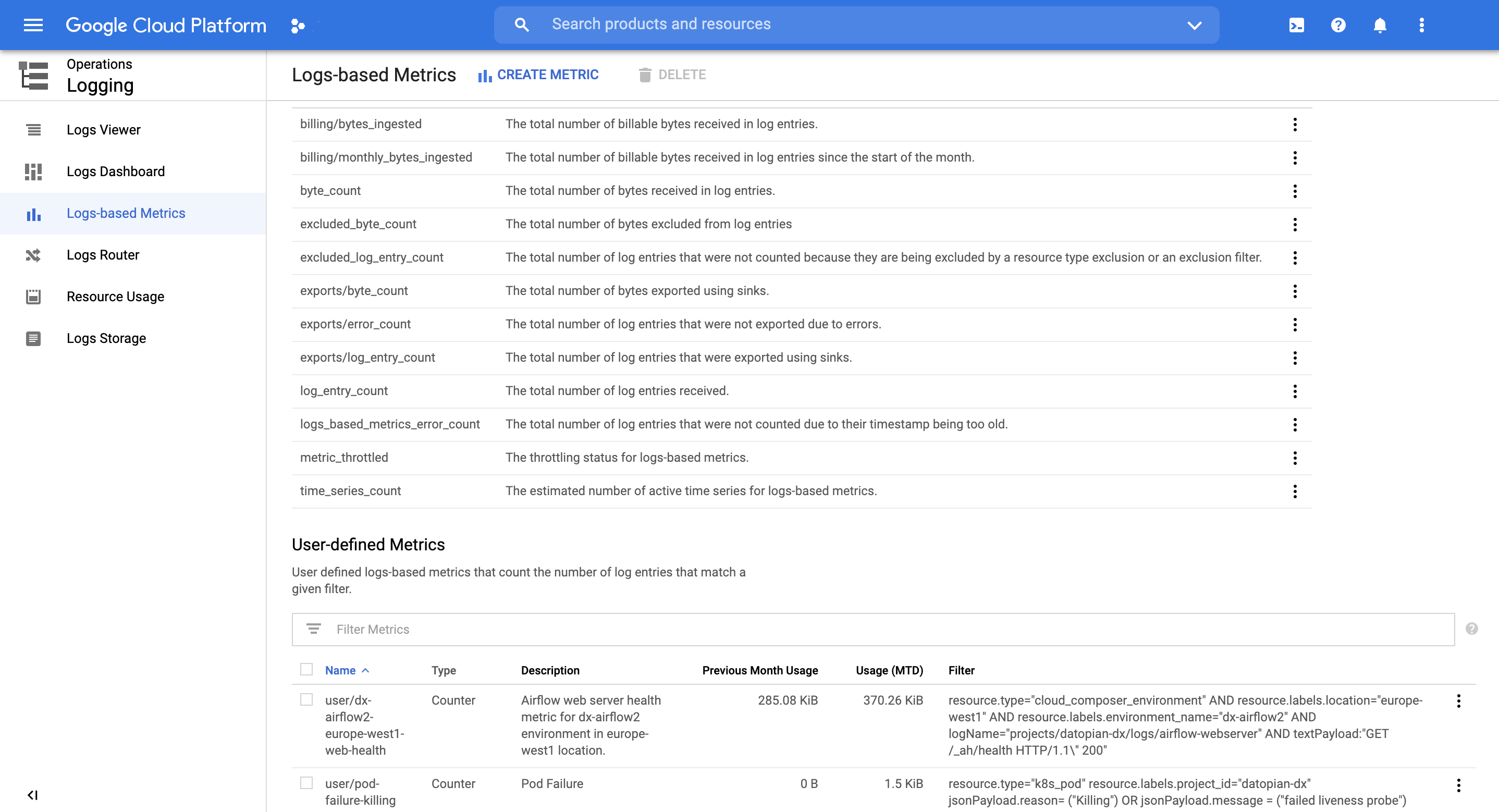1499x812 pixels.
Task: Open Logs Router page
Action: (x=103, y=255)
